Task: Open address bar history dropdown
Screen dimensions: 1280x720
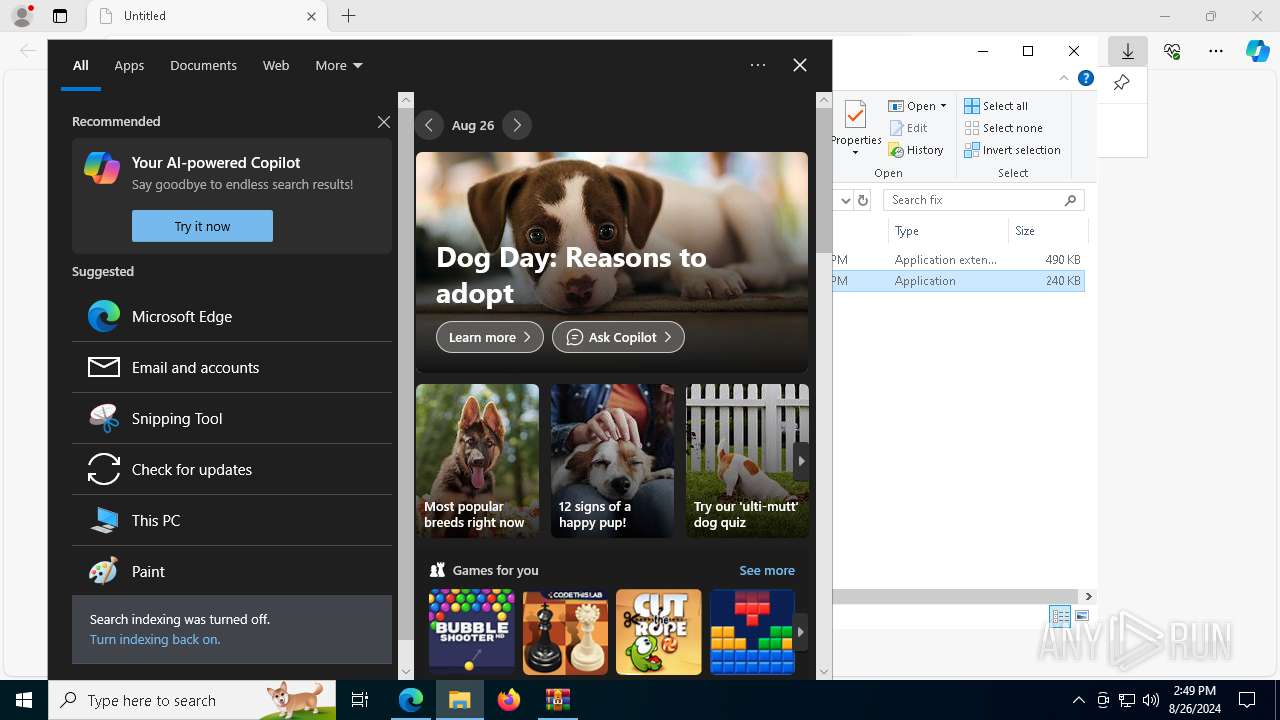Action: [845, 200]
